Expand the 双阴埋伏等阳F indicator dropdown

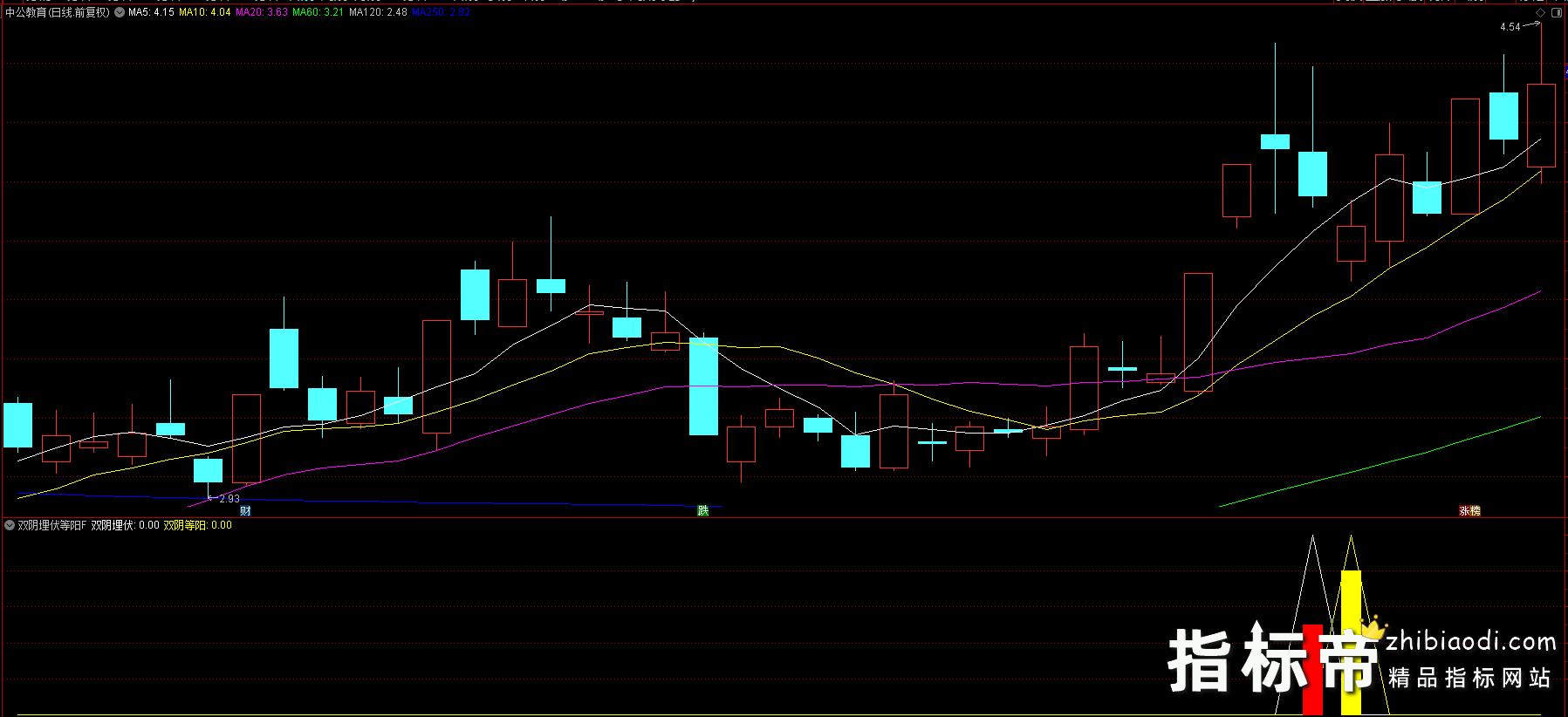point(10,525)
